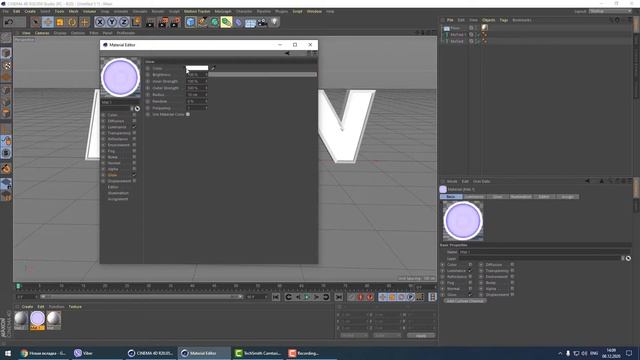Toggle Transparency channel checkbox in Material Editor
640x360 pixels.
[x=134, y=133]
